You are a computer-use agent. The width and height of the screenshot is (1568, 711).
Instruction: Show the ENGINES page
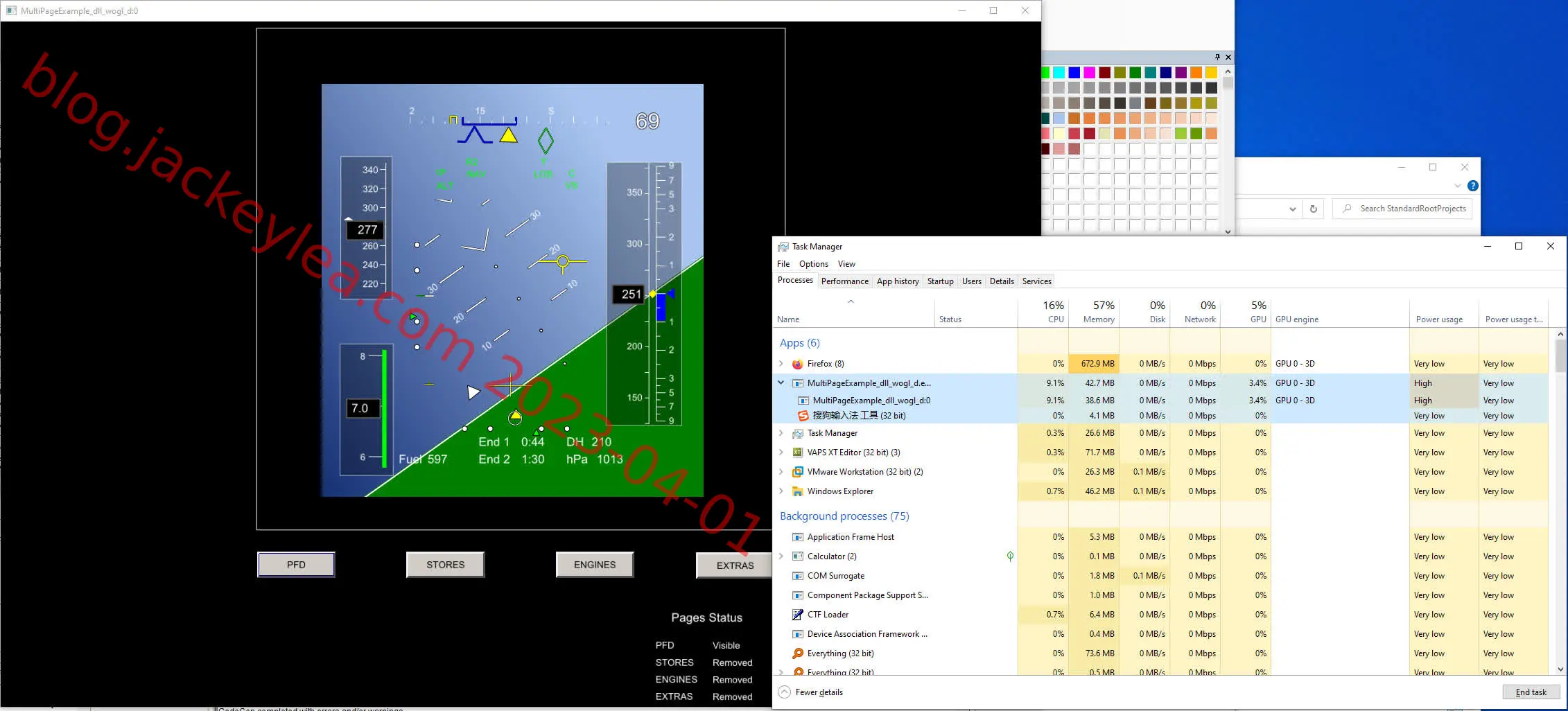pos(595,565)
